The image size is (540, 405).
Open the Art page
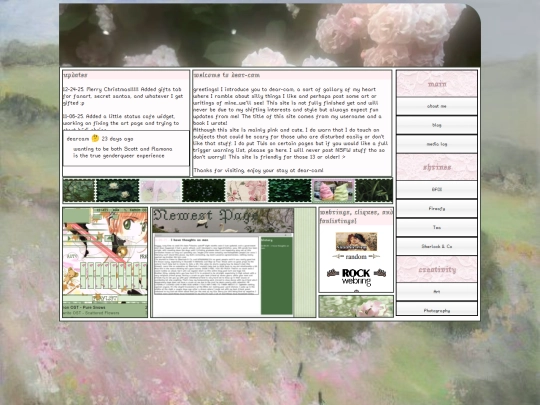(437, 291)
